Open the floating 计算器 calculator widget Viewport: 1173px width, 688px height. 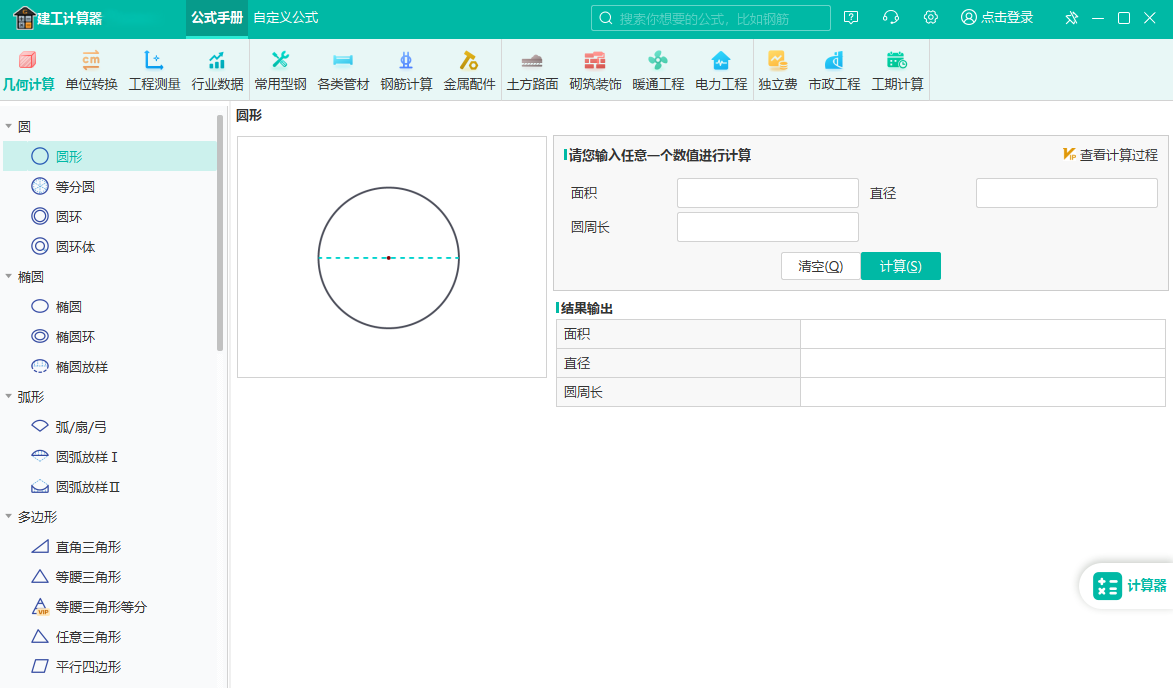(1129, 586)
